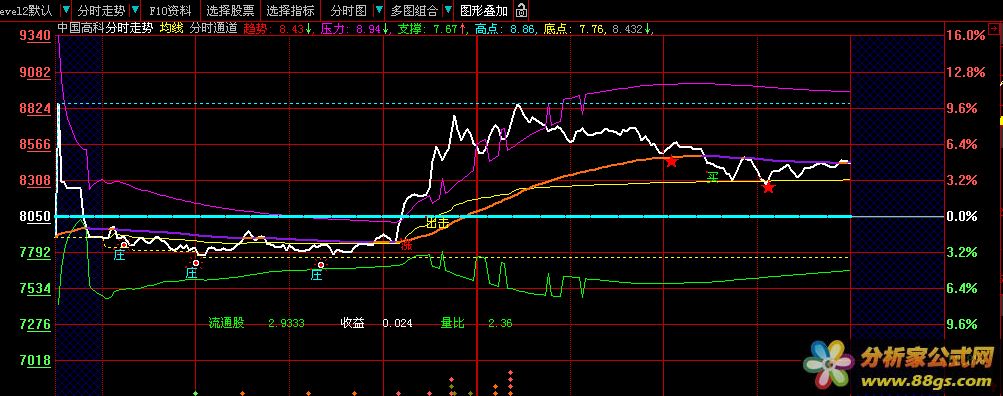Click the first 庄 marker on the left
The width and height of the screenshot is (1003, 396).
tap(119, 255)
